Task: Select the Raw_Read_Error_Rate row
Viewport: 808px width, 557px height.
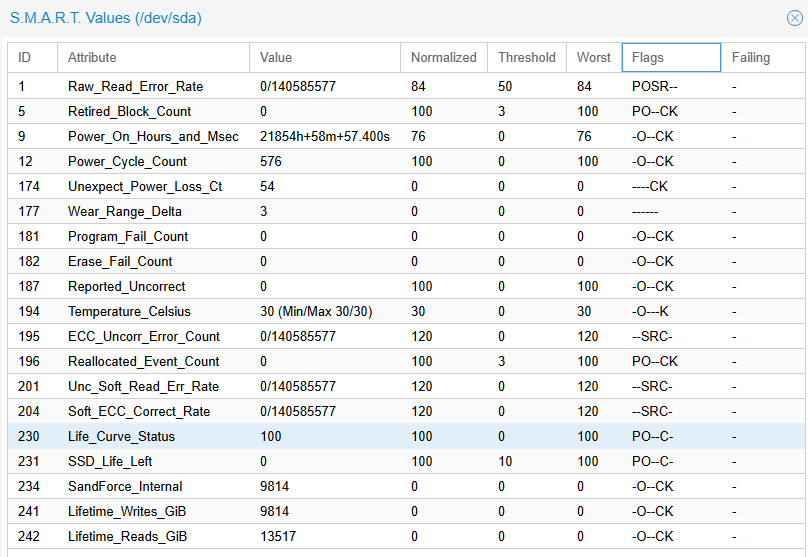Action: pos(135,87)
